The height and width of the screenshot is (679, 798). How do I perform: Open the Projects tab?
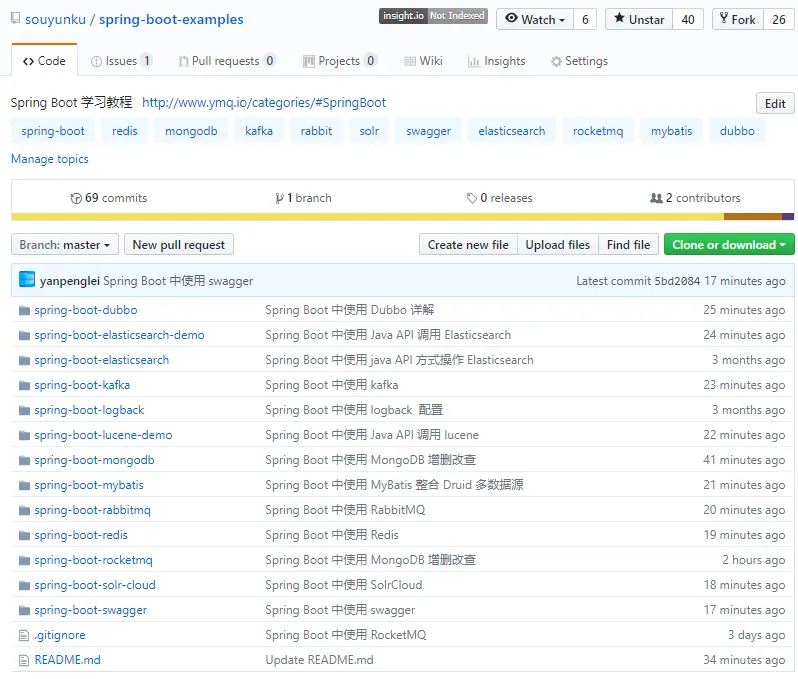339,61
